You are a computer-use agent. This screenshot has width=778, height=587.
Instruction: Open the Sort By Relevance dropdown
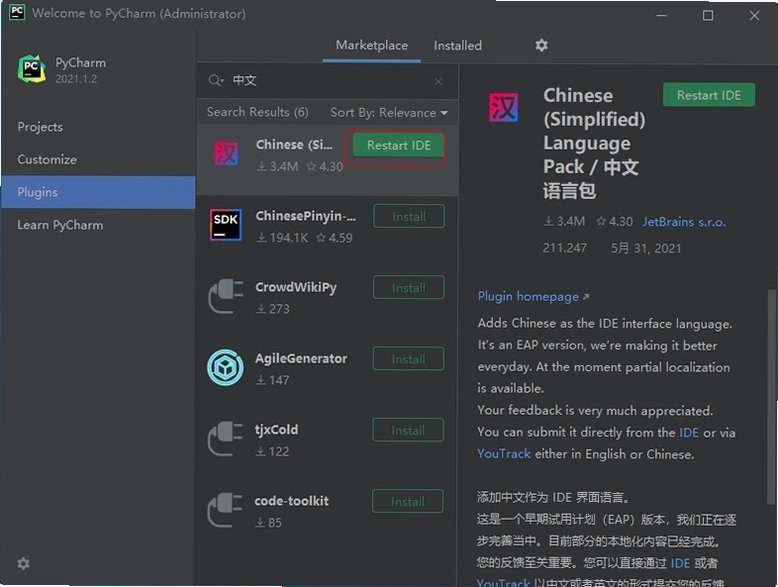pos(389,113)
